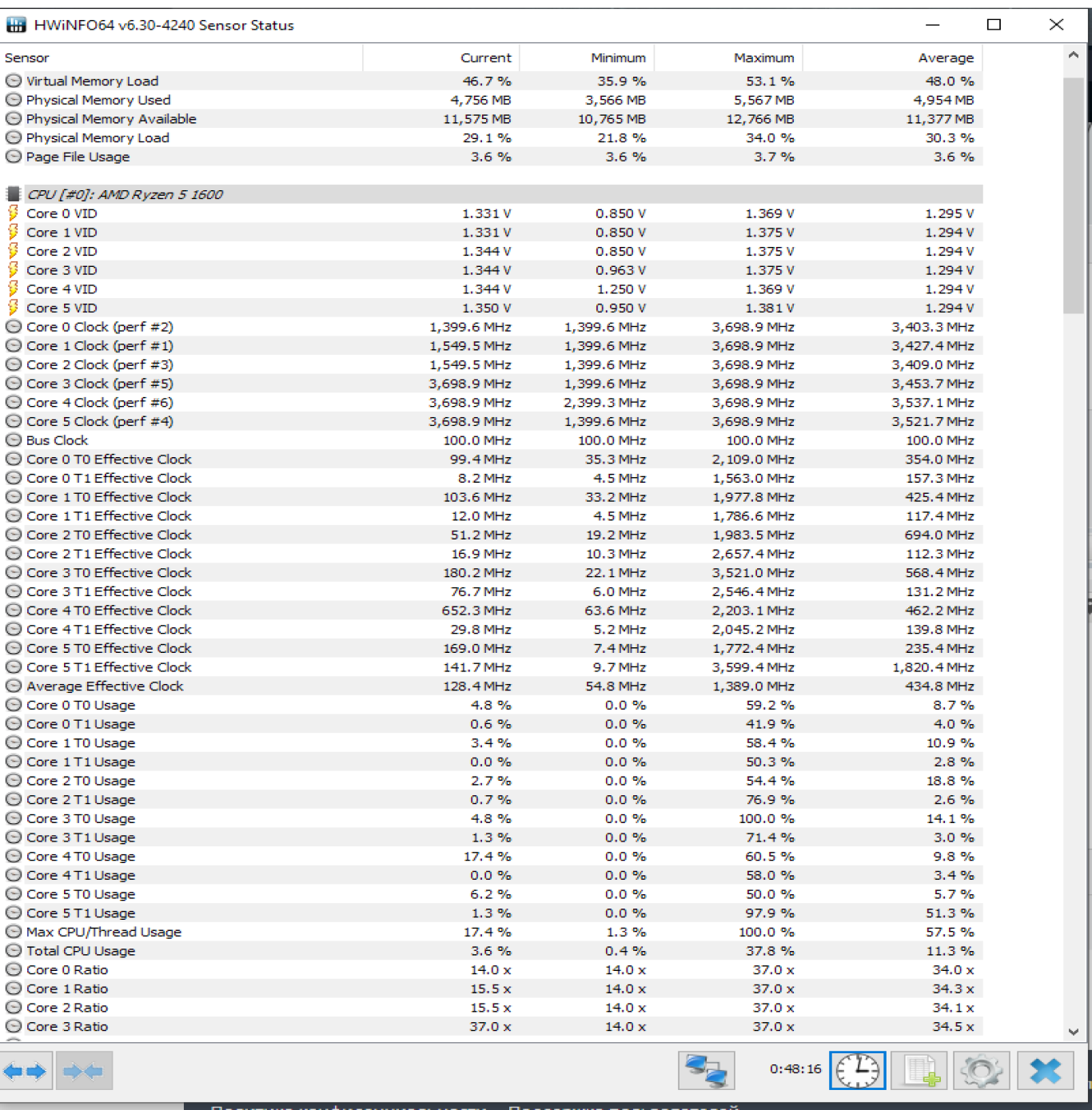Select the Core 2 T1 Usage row label

coord(81,799)
